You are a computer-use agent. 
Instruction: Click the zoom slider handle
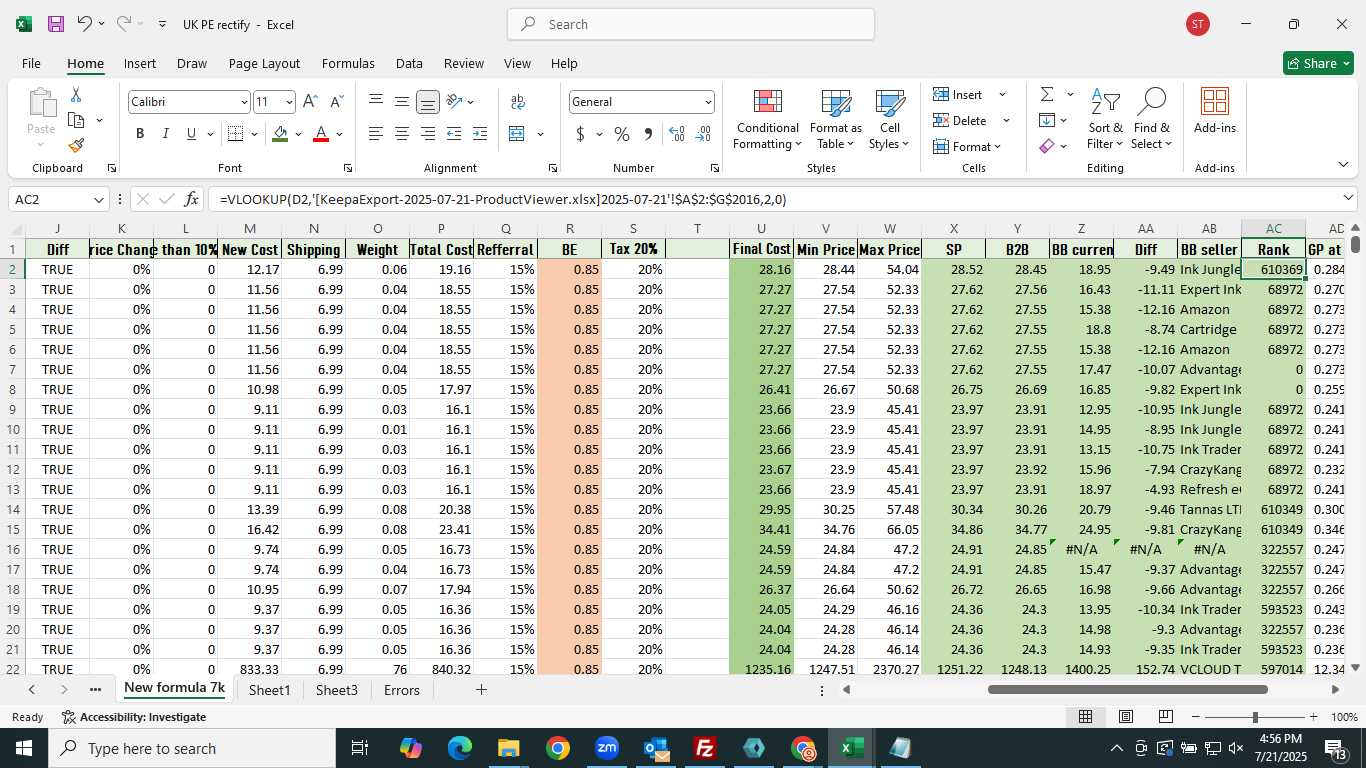(x=1255, y=717)
